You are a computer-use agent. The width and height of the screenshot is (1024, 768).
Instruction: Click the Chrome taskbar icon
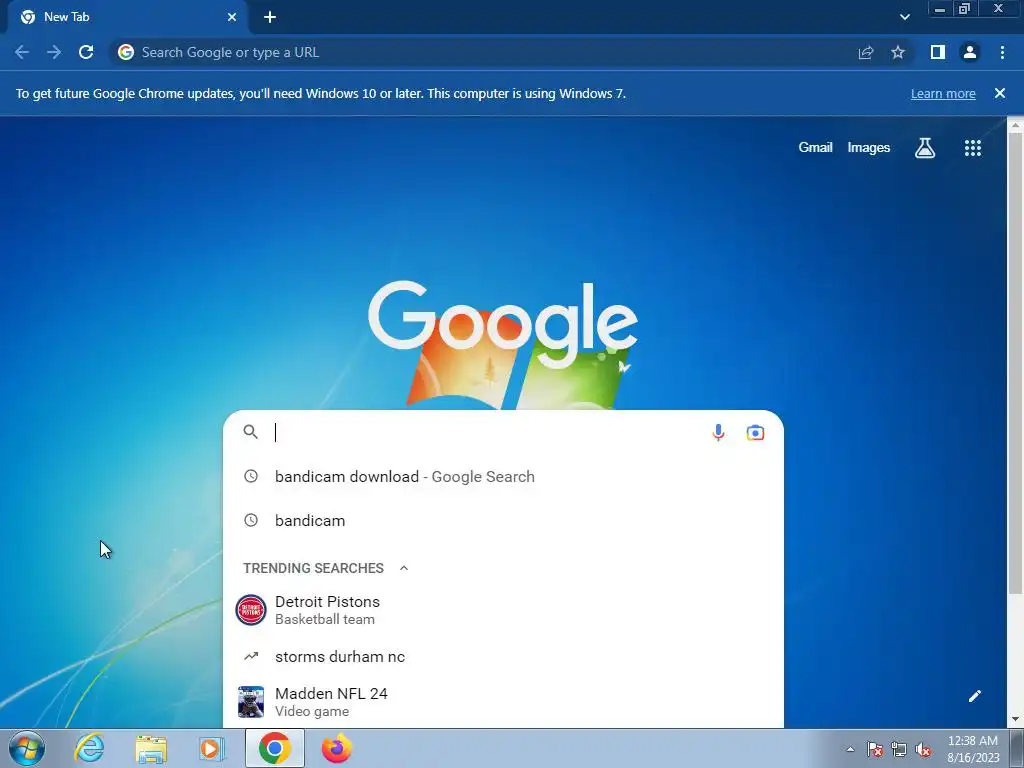[275, 748]
